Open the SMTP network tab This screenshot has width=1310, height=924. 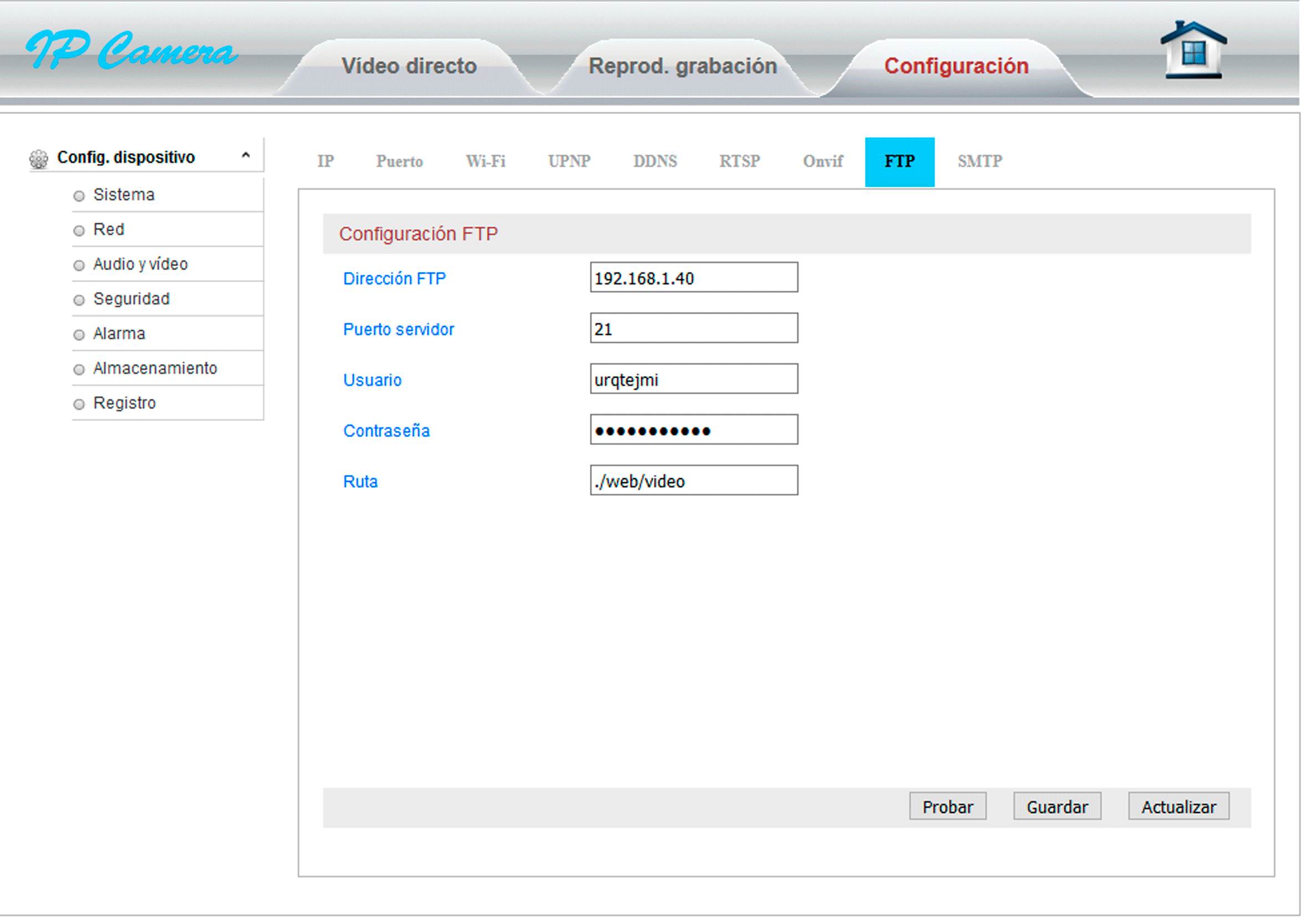(979, 161)
